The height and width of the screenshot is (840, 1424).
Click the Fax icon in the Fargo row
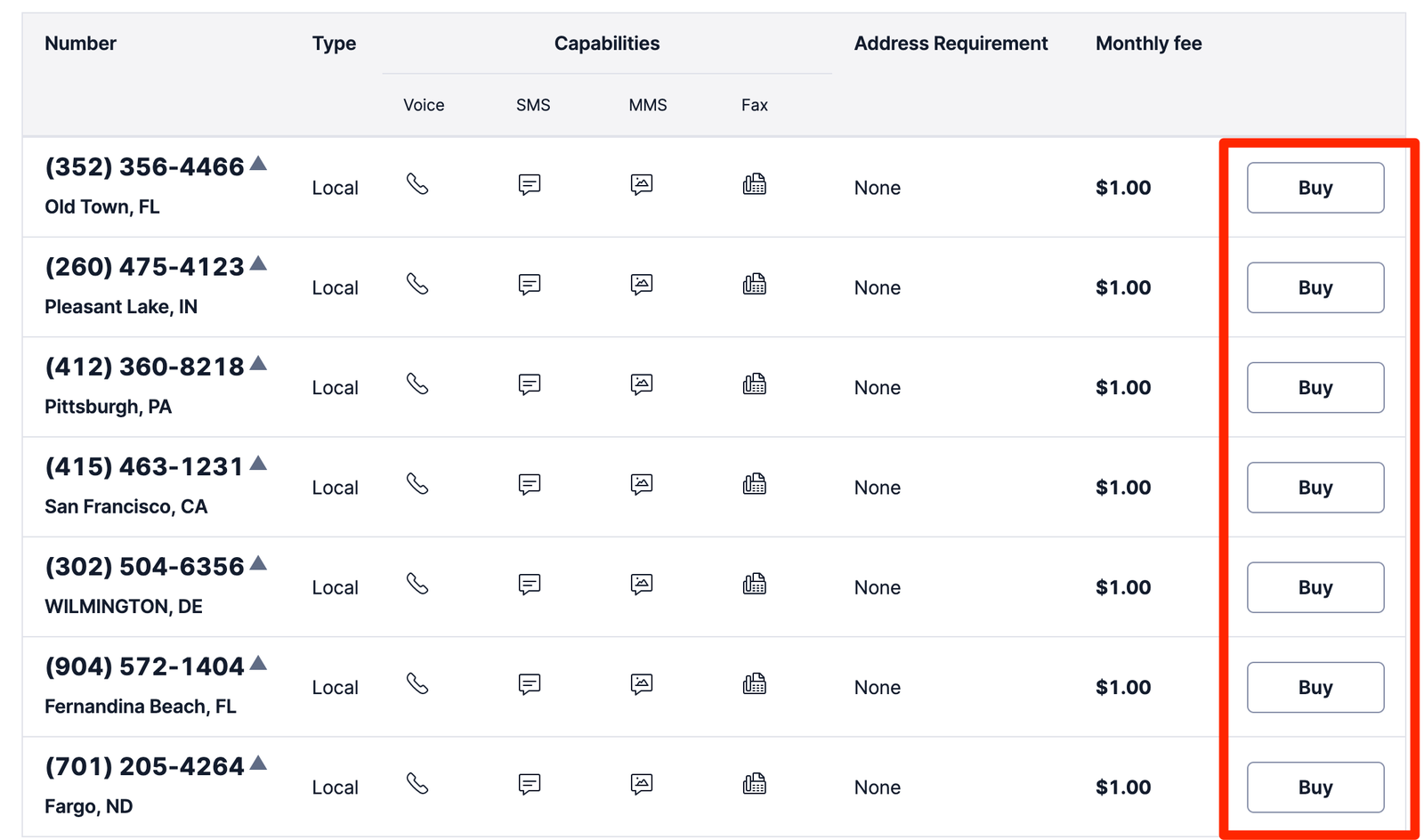tap(754, 784)
